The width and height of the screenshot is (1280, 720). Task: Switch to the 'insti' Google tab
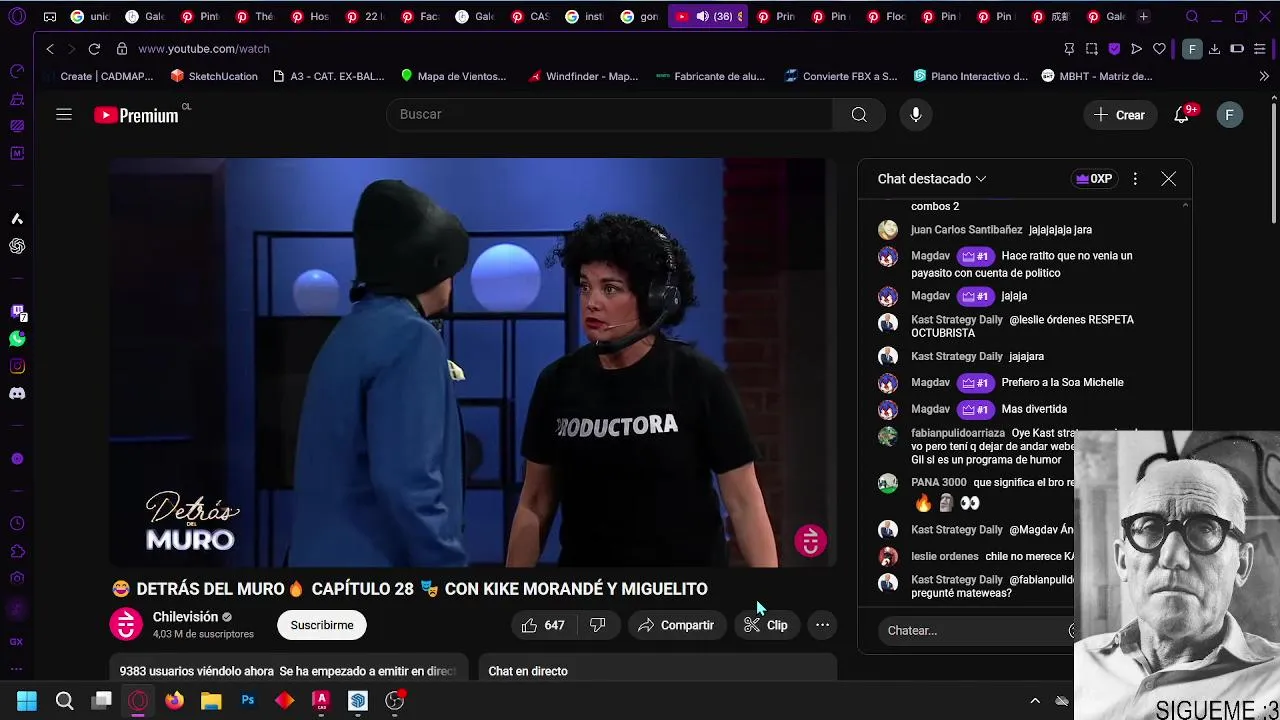coord(583,16)
